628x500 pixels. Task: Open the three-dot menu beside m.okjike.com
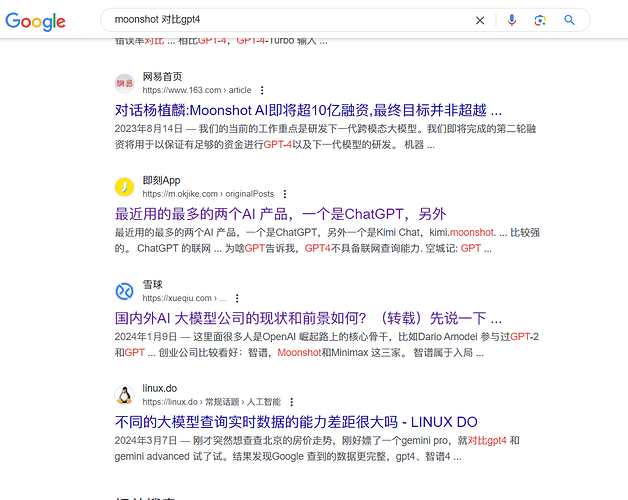tap(285, 194)
